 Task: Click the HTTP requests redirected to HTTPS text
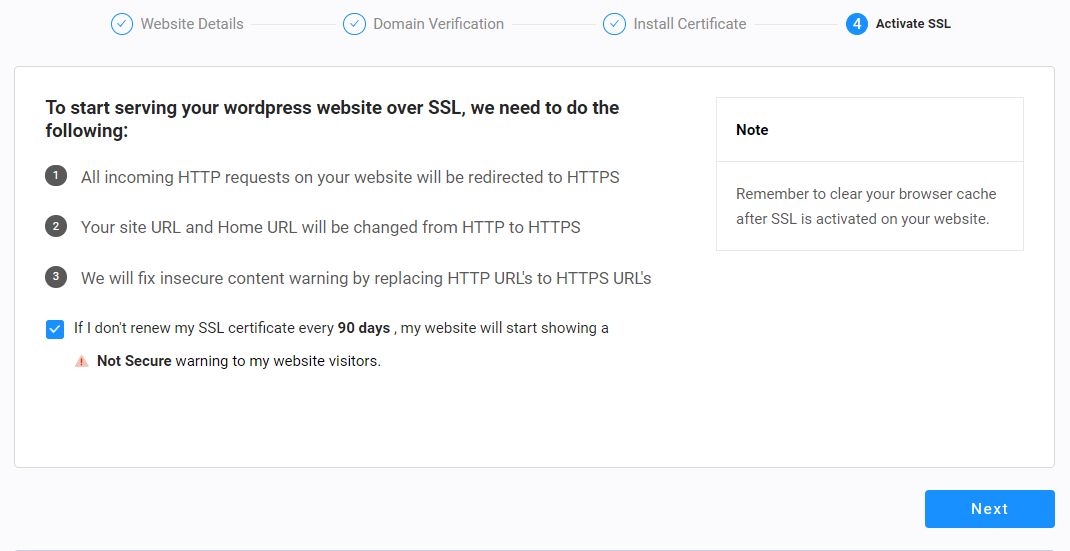(350, 178)
